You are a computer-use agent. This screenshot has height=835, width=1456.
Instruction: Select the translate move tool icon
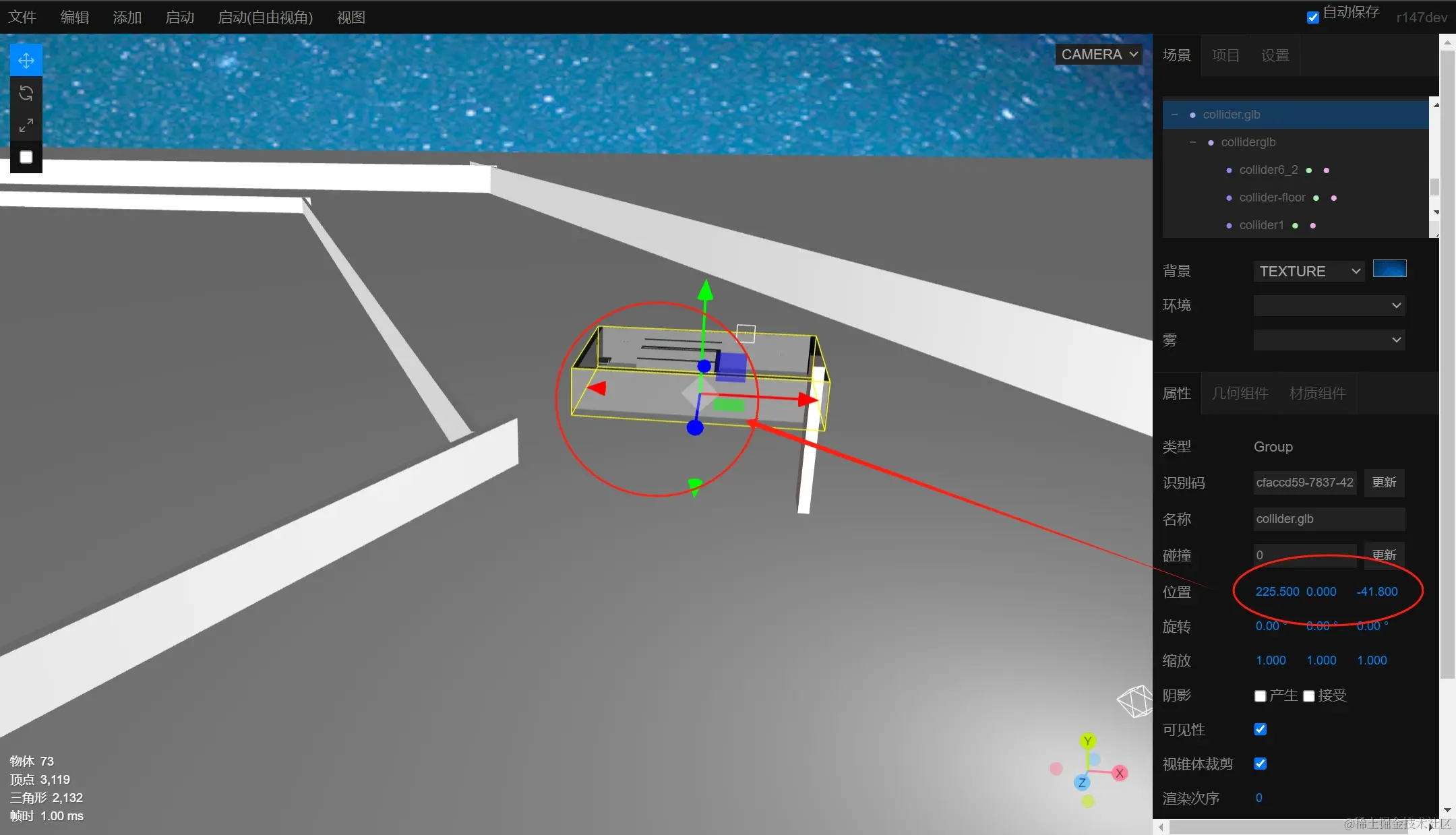[x=26, y=61]
